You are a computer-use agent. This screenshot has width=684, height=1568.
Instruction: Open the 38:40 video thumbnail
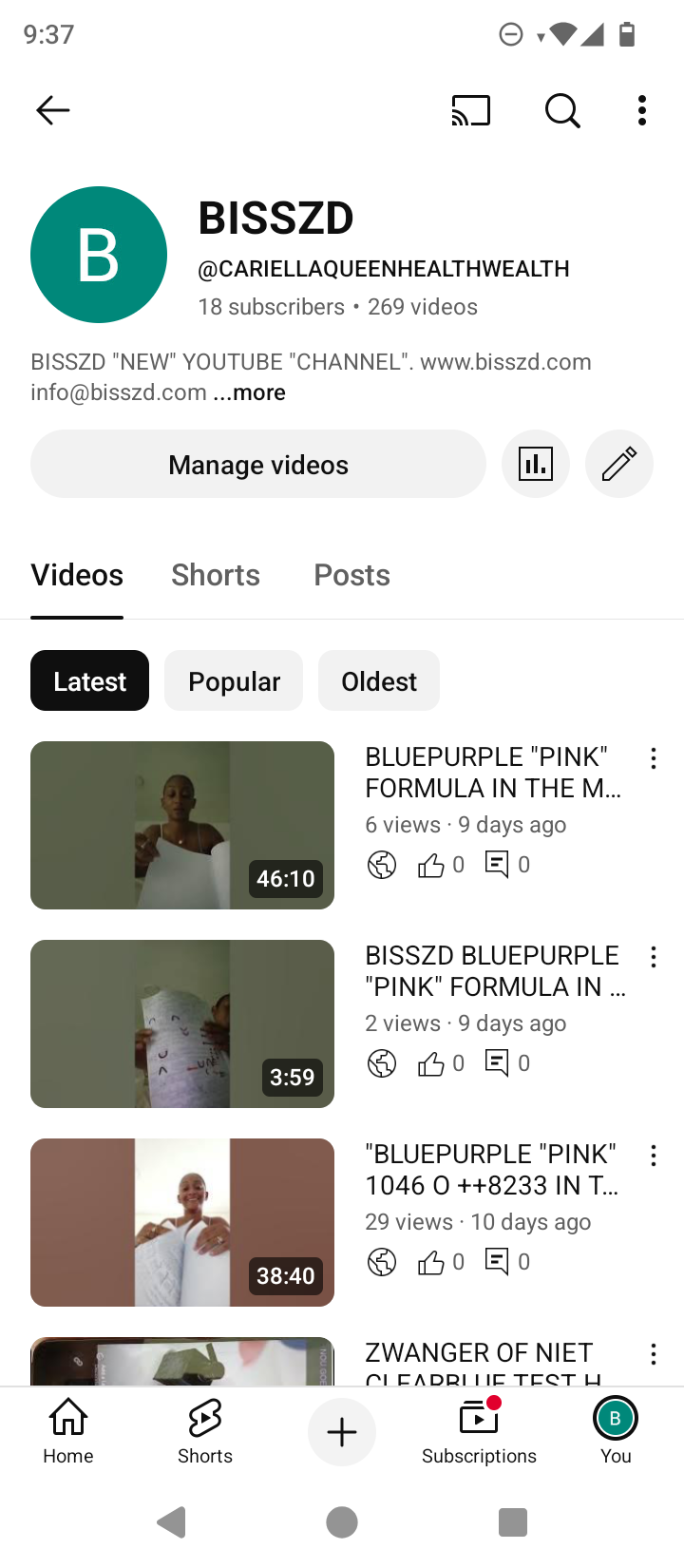point(182,1222)
